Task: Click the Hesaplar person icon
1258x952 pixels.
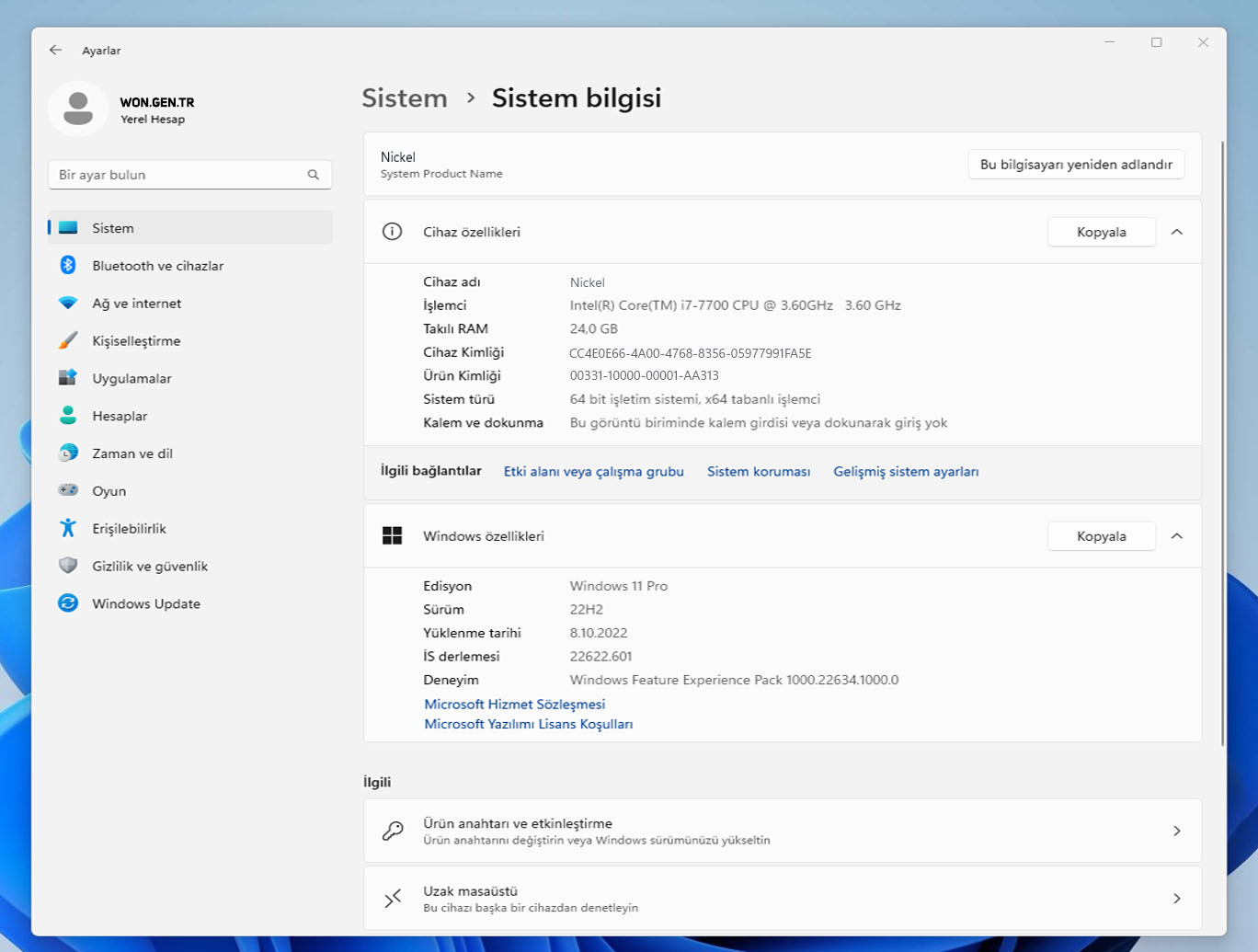Action: pyautogui.click(x=68, y=416)
